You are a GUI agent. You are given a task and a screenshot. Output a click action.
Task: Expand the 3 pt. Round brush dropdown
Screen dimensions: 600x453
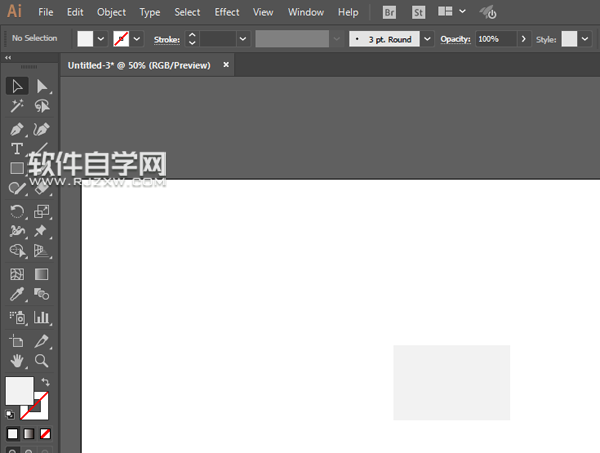(x=428, y=38)
